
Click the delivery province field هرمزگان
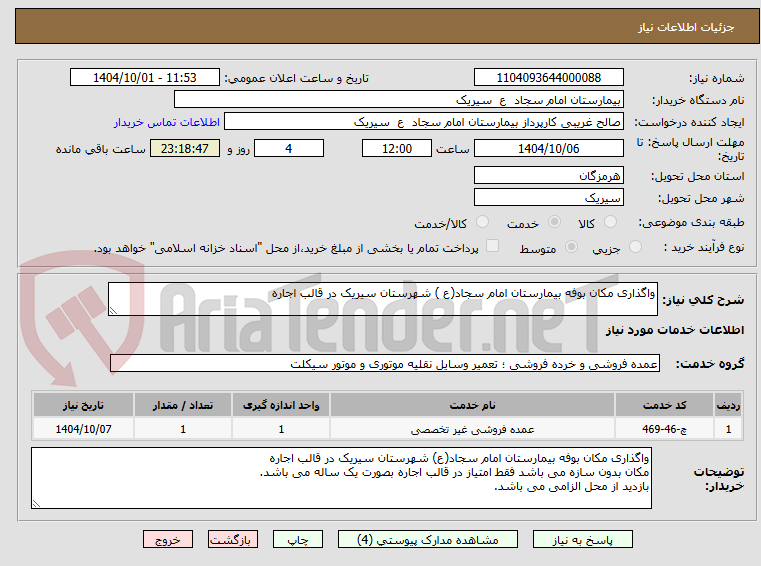pos(548,175)
